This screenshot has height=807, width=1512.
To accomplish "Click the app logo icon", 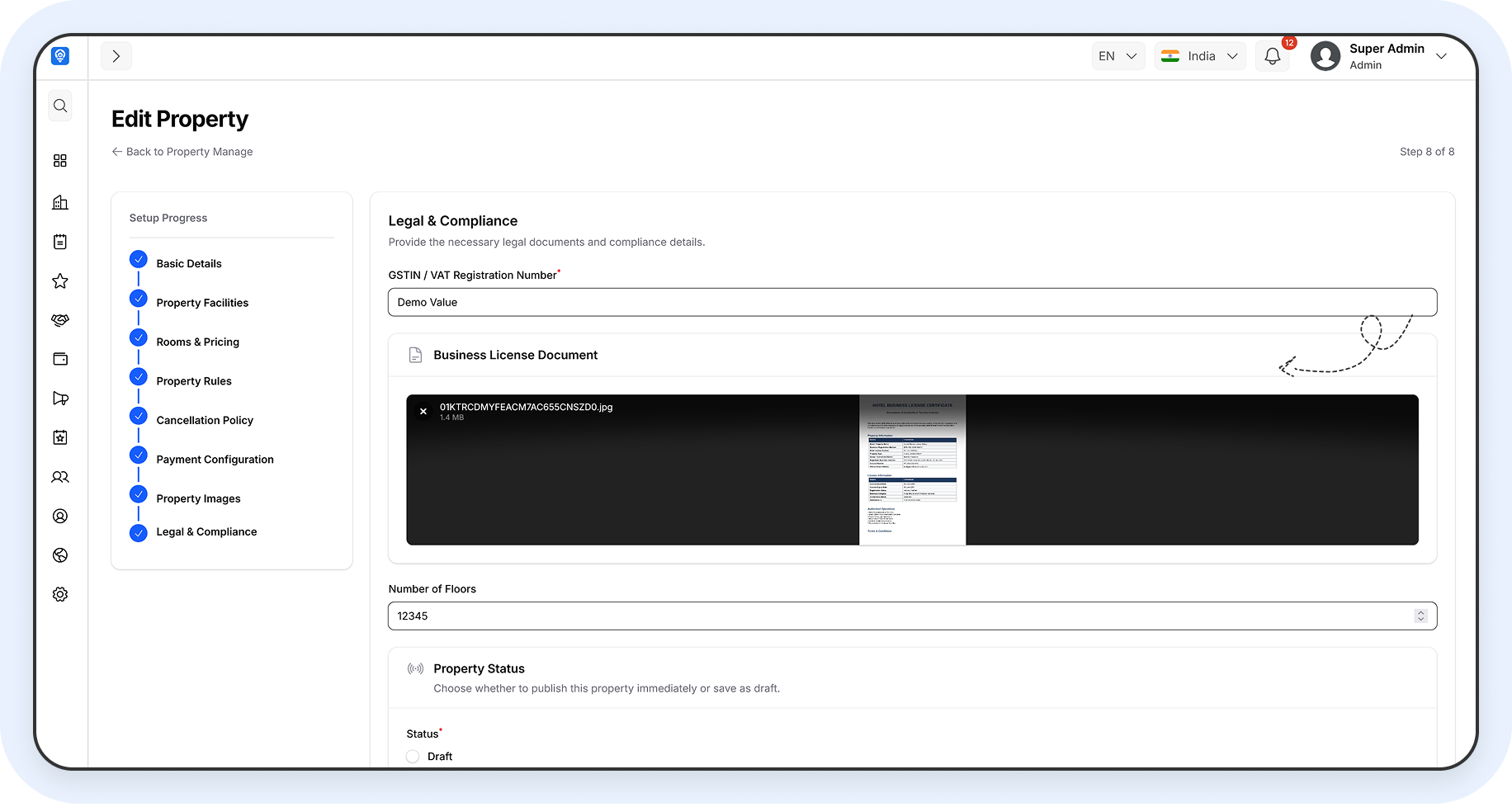I will click(x=60, y=56).
